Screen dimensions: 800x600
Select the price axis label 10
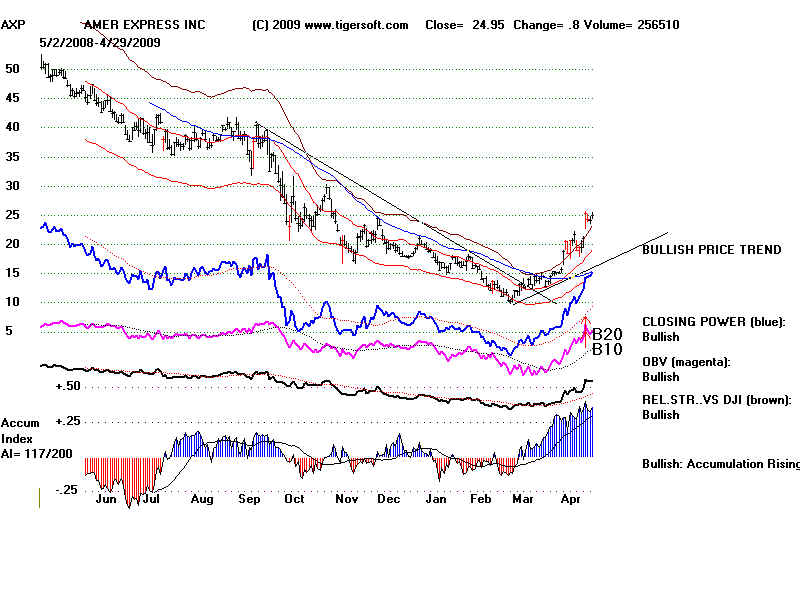click(12, 302)
